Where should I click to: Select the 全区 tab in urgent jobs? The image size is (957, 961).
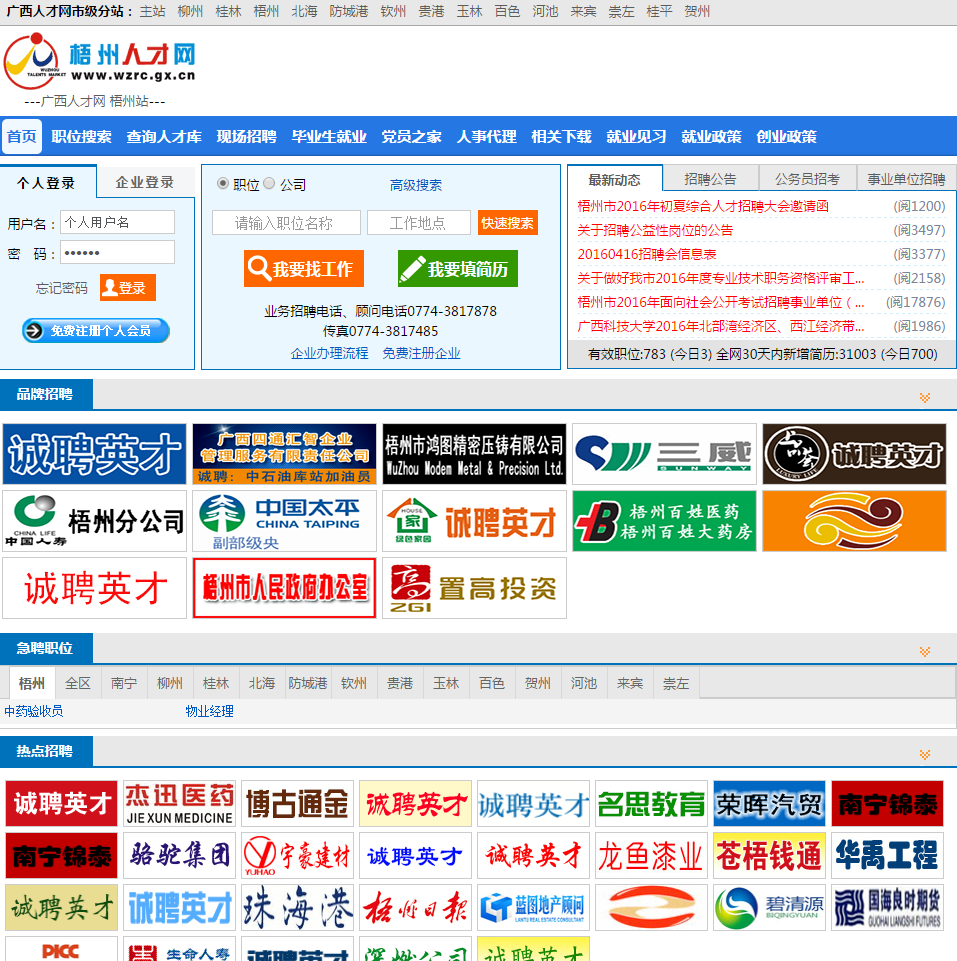pos(78,683)
